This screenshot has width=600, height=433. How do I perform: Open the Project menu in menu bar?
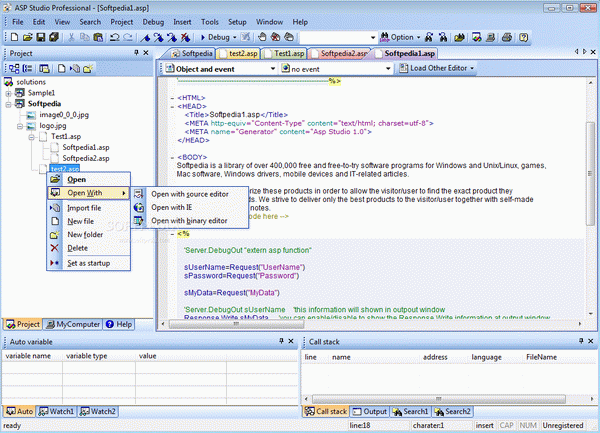(x=122, y=22)
